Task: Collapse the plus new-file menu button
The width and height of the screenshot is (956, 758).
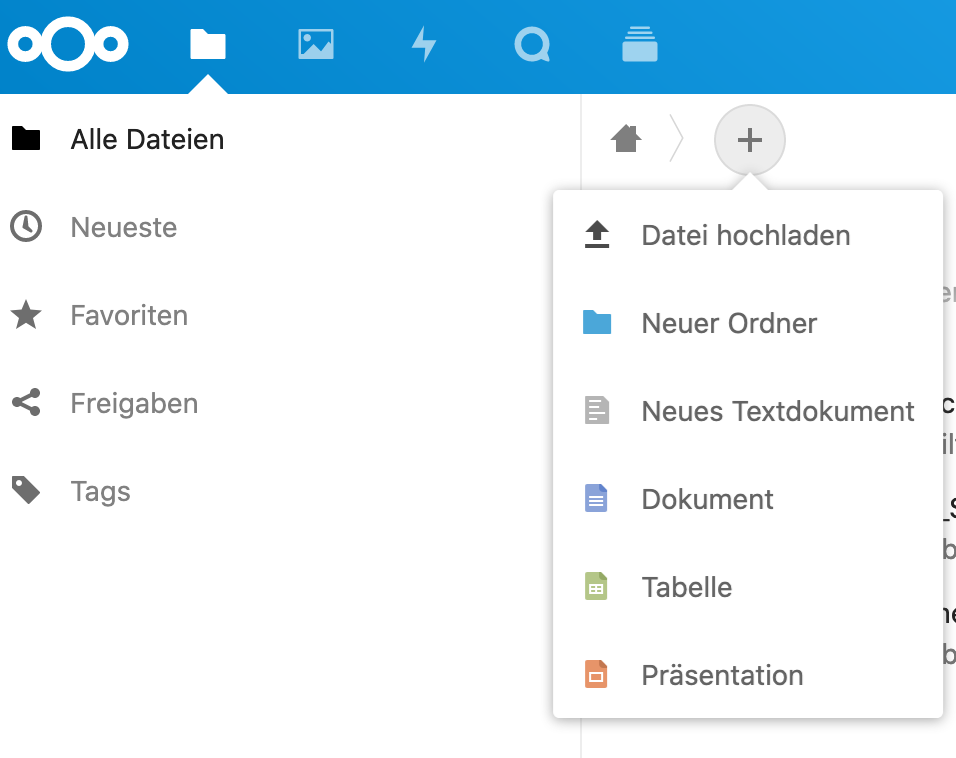Action: coord(749,140)
